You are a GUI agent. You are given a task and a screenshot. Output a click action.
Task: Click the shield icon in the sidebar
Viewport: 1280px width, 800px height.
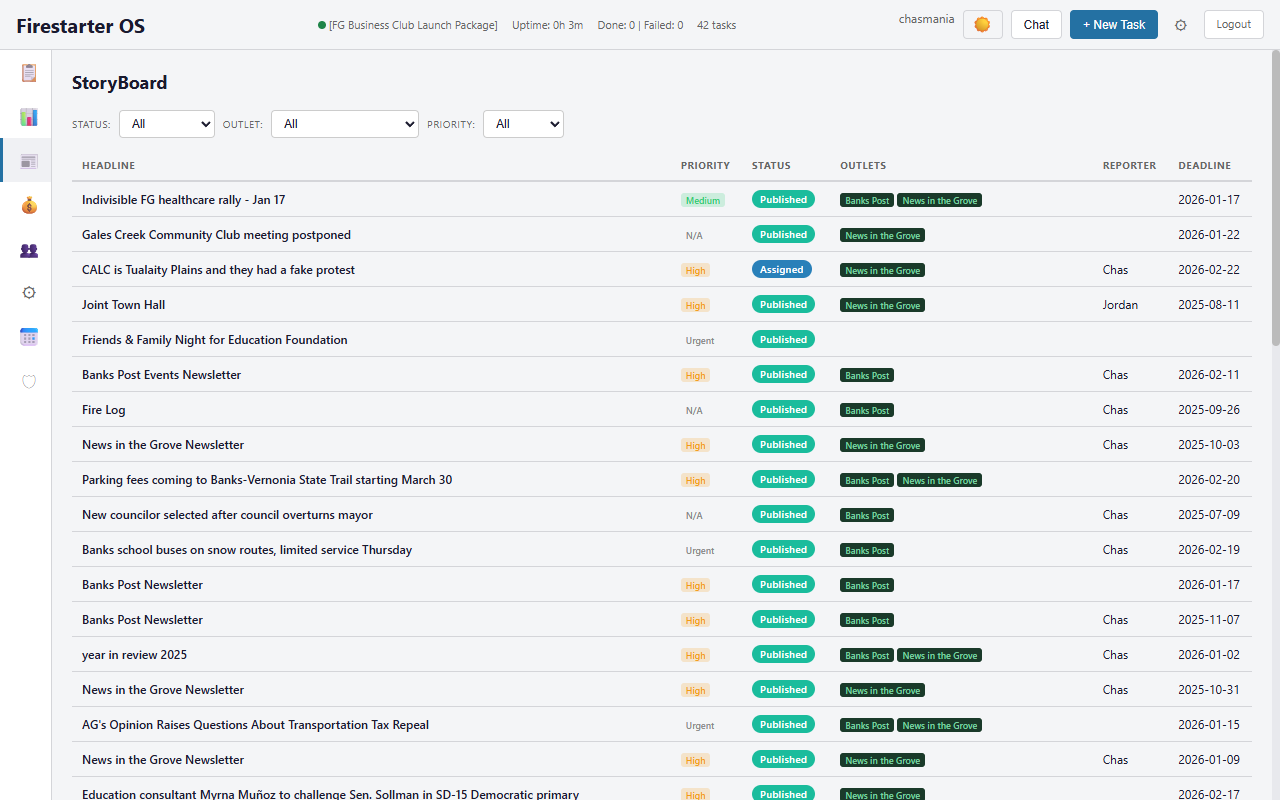pyautogui.click(x=29, y=381)
